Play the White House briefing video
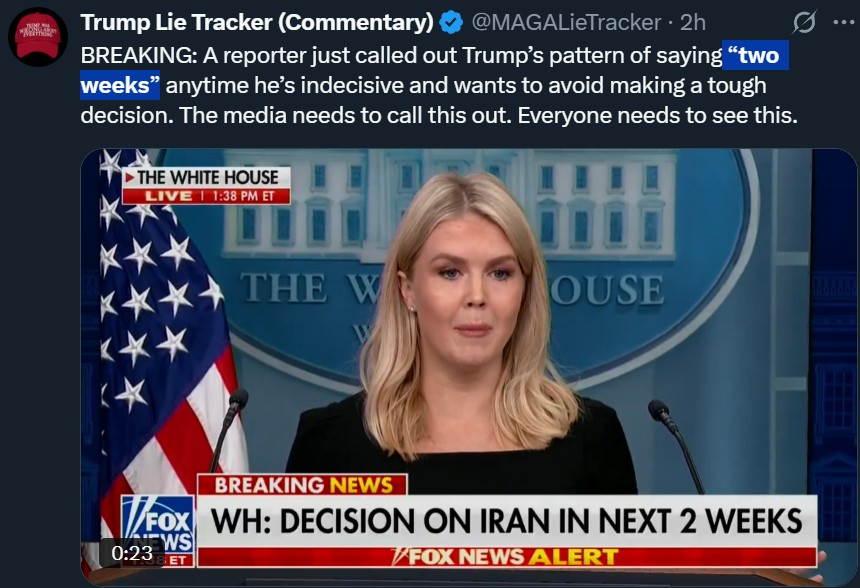Screen dimensions: 860x588 (468, 366)
